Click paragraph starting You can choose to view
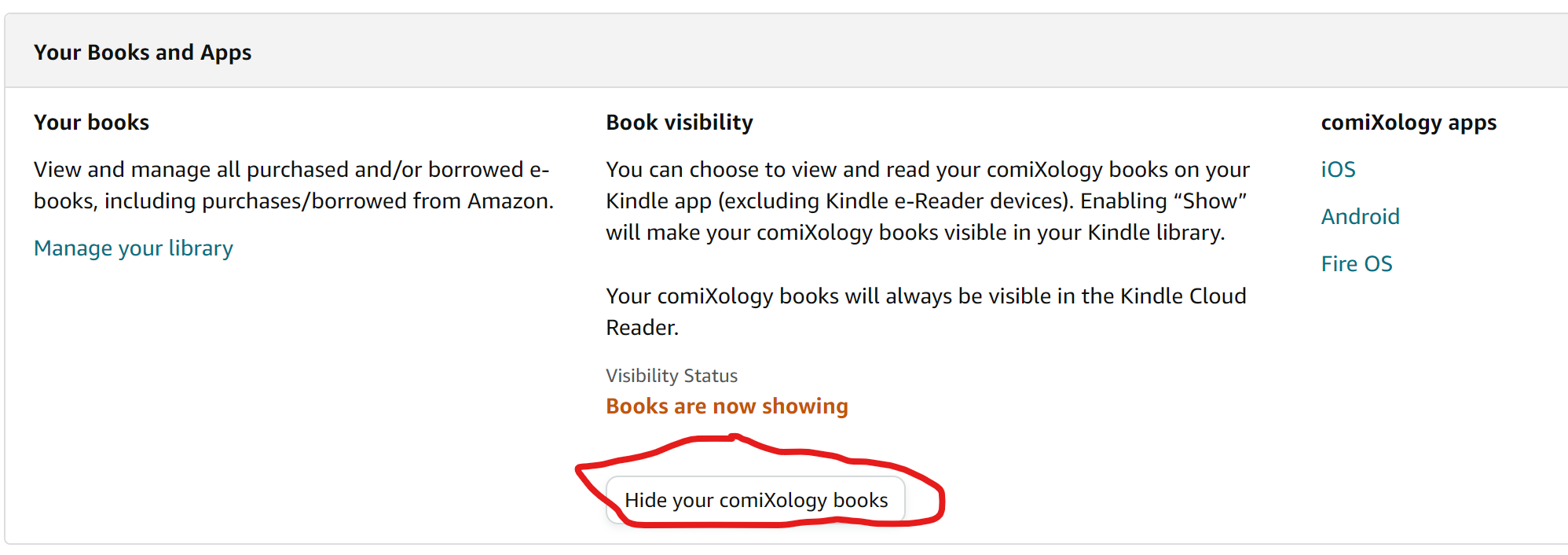Image resolution: width=1568 pixels, height=555 pixels. pyautogui.click(x=927, y=201)
